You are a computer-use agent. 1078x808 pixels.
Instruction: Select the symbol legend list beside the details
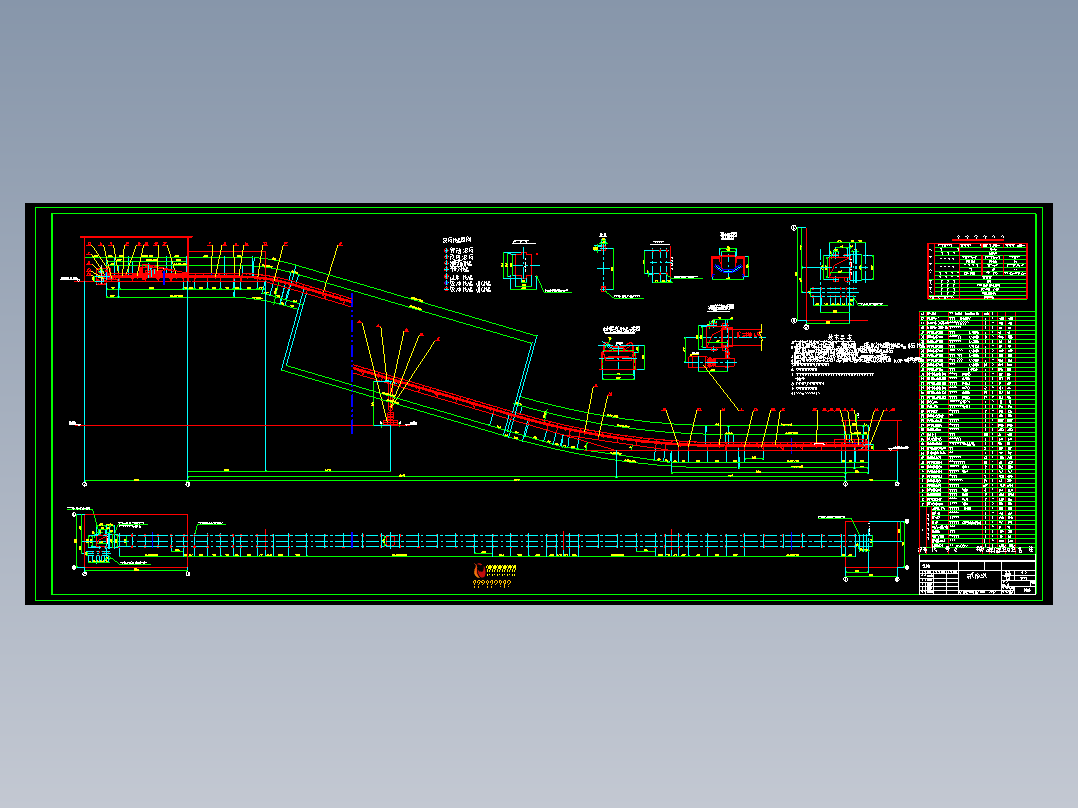(x=467, y=265)
